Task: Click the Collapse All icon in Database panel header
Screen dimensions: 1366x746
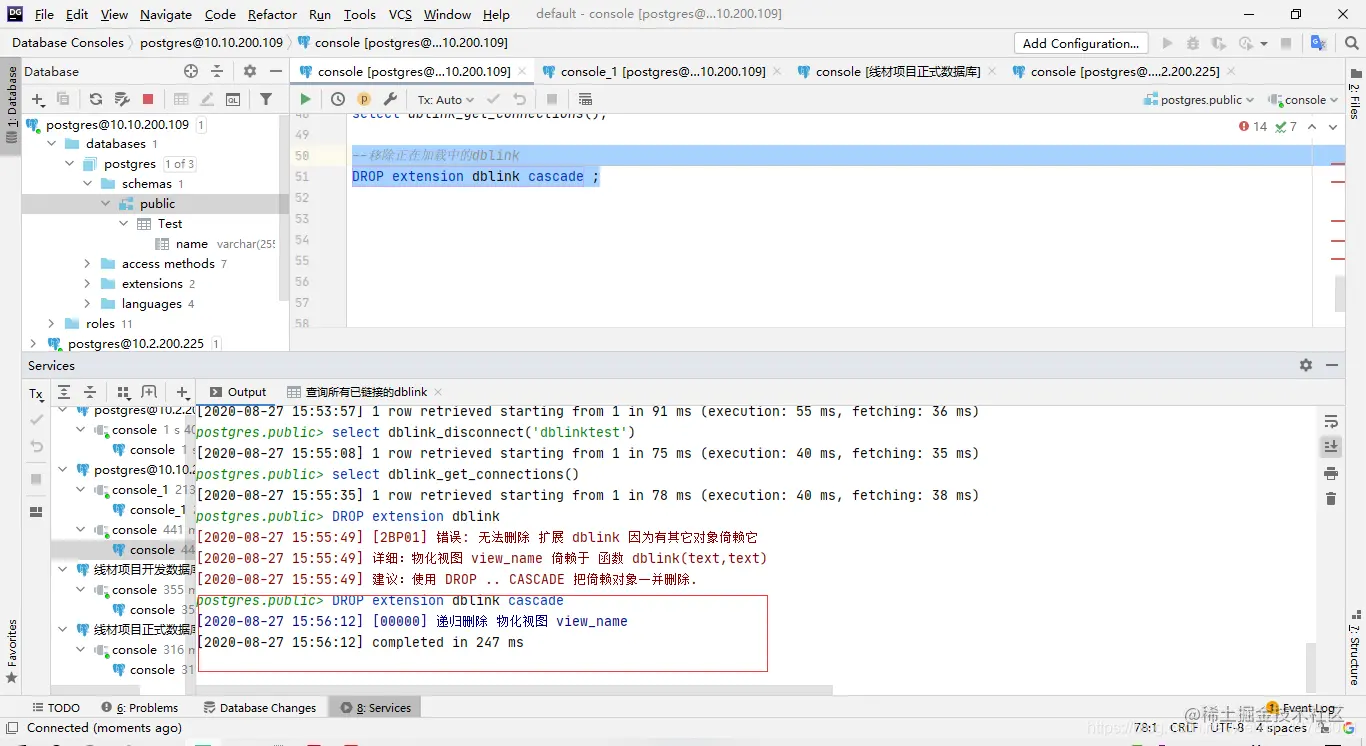Action: click(217, 71)
